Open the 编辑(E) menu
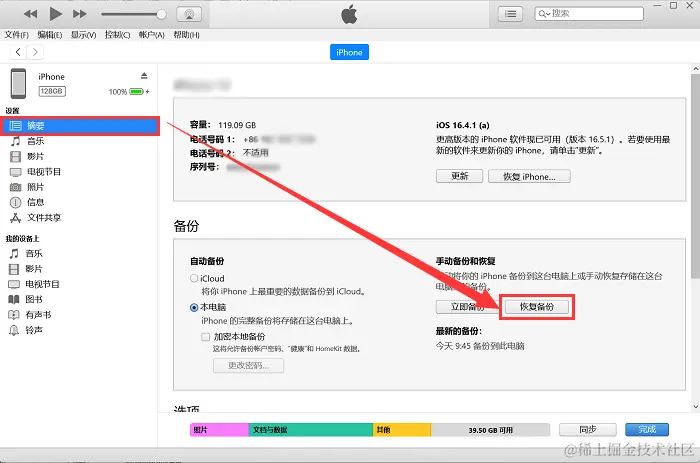The height and width of the screenshot is (463, 700). (50, 35)
